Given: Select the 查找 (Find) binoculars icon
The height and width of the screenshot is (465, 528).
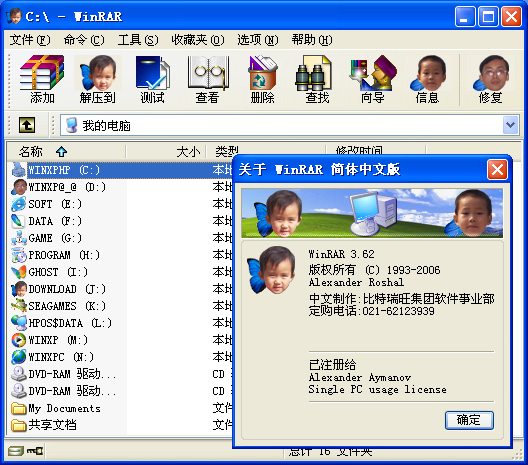Looking at the screenshot, I should point(317,79).
